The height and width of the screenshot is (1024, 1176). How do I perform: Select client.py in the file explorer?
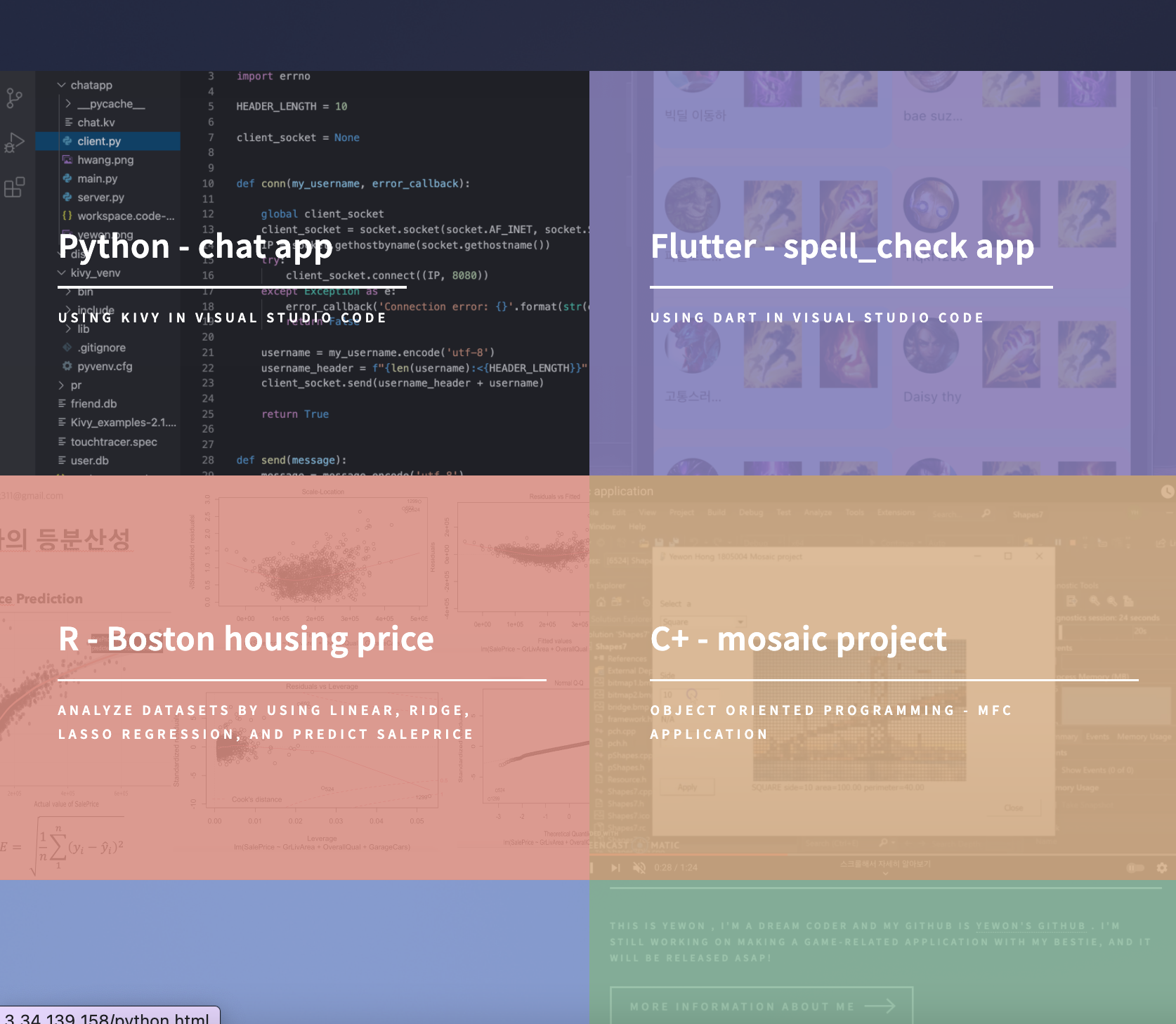coord(100,140)
